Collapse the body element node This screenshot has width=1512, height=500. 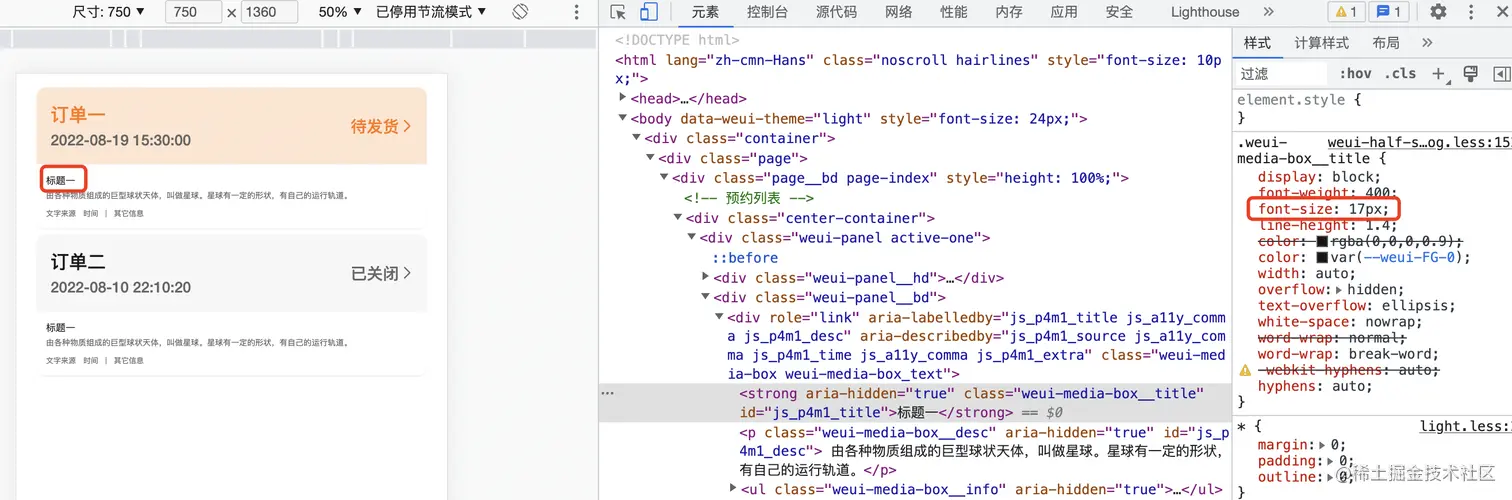623,118
